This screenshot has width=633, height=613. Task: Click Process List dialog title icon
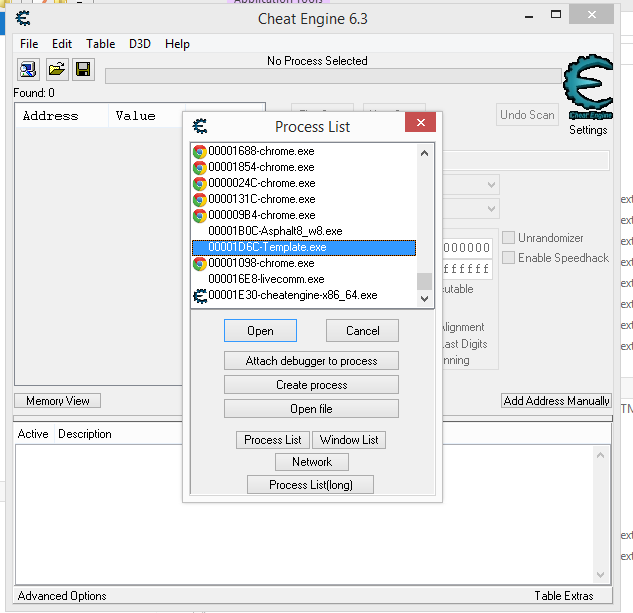tap(200, 126)
